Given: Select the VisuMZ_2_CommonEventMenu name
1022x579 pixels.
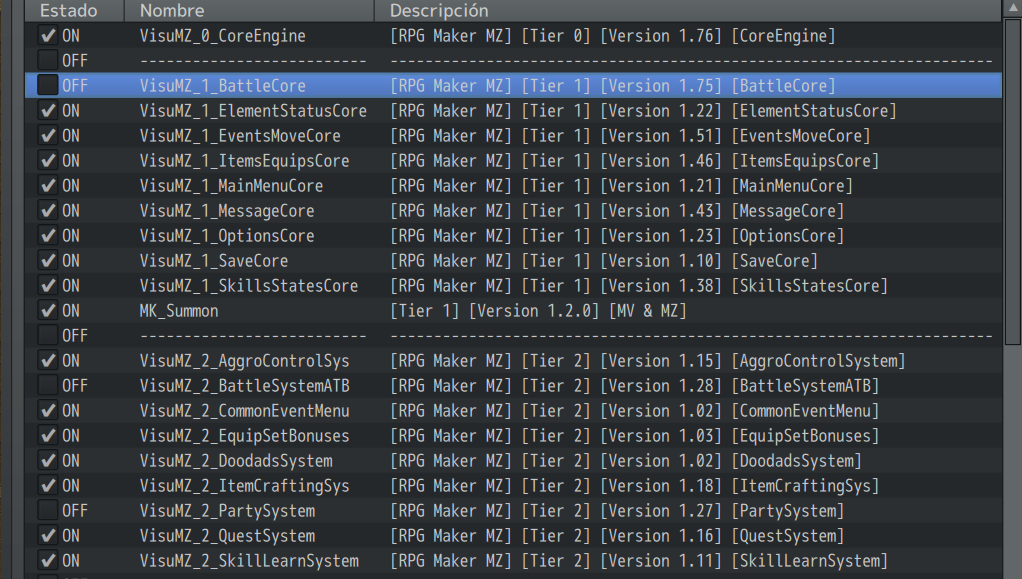Looking at the screenshot, I should point(244,411).
